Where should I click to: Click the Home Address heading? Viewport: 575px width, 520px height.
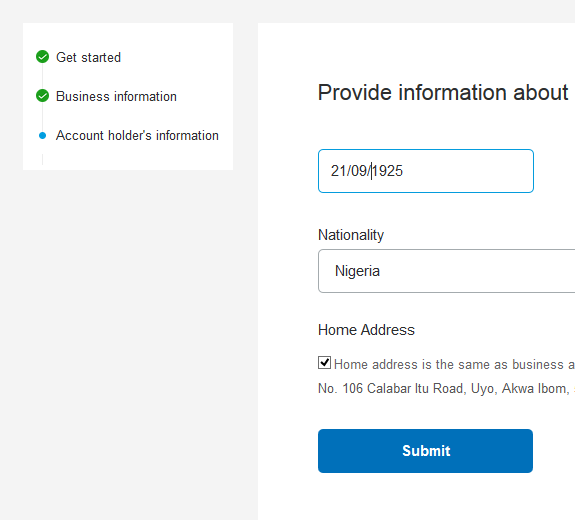point(366,330)
